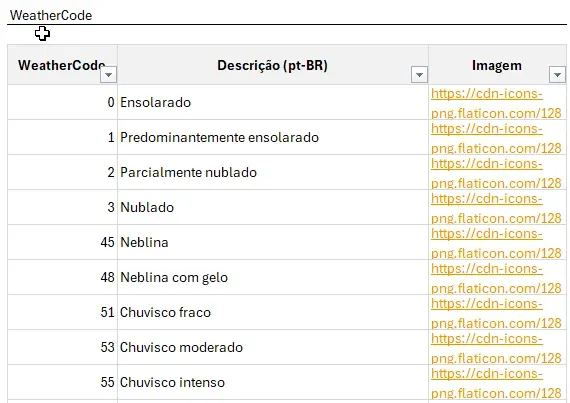The width and height of the screenshot is (570, 403).
Task: Select the weather code cell with value 45
Action: click(63, 242)
